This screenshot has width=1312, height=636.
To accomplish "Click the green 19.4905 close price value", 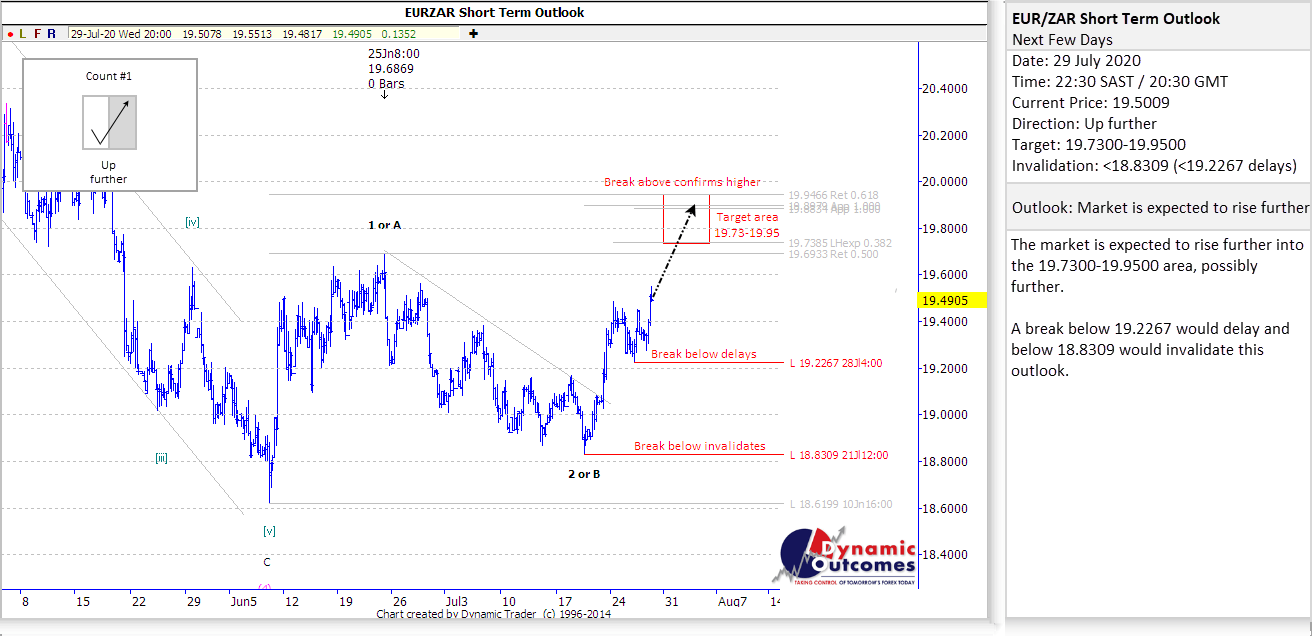I will [x=354, y=34].
